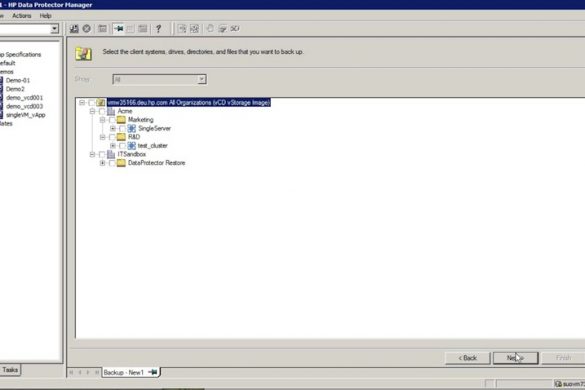Select demo_vcd001 backup specification
The height and width of the screenshot is (390, 585).
click(25, 97)
